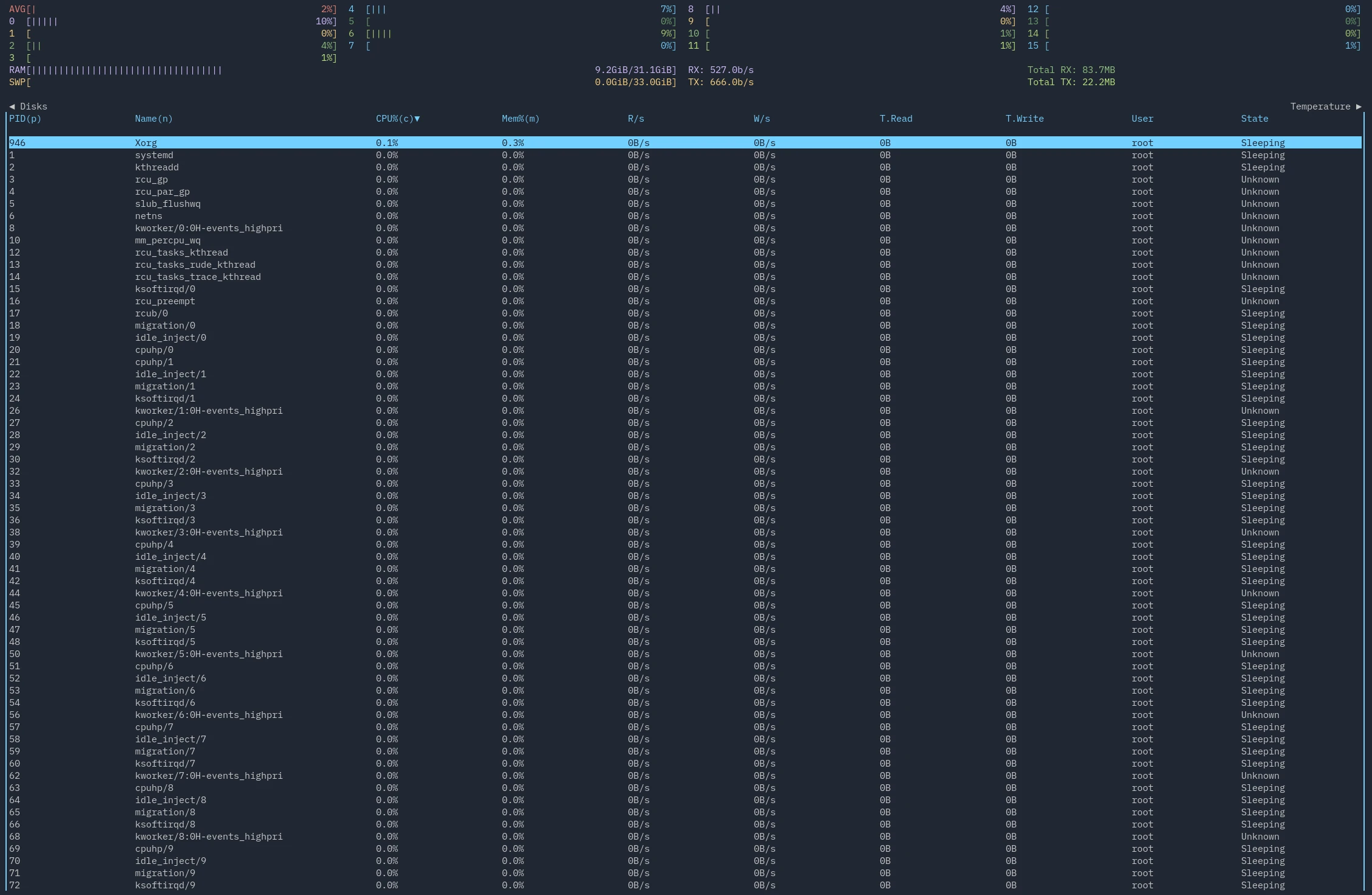This screenshot has width=1372, height=895.
Task: Click the RX network speed indicator
Action: pyautogui.click(x=721, y=69)
